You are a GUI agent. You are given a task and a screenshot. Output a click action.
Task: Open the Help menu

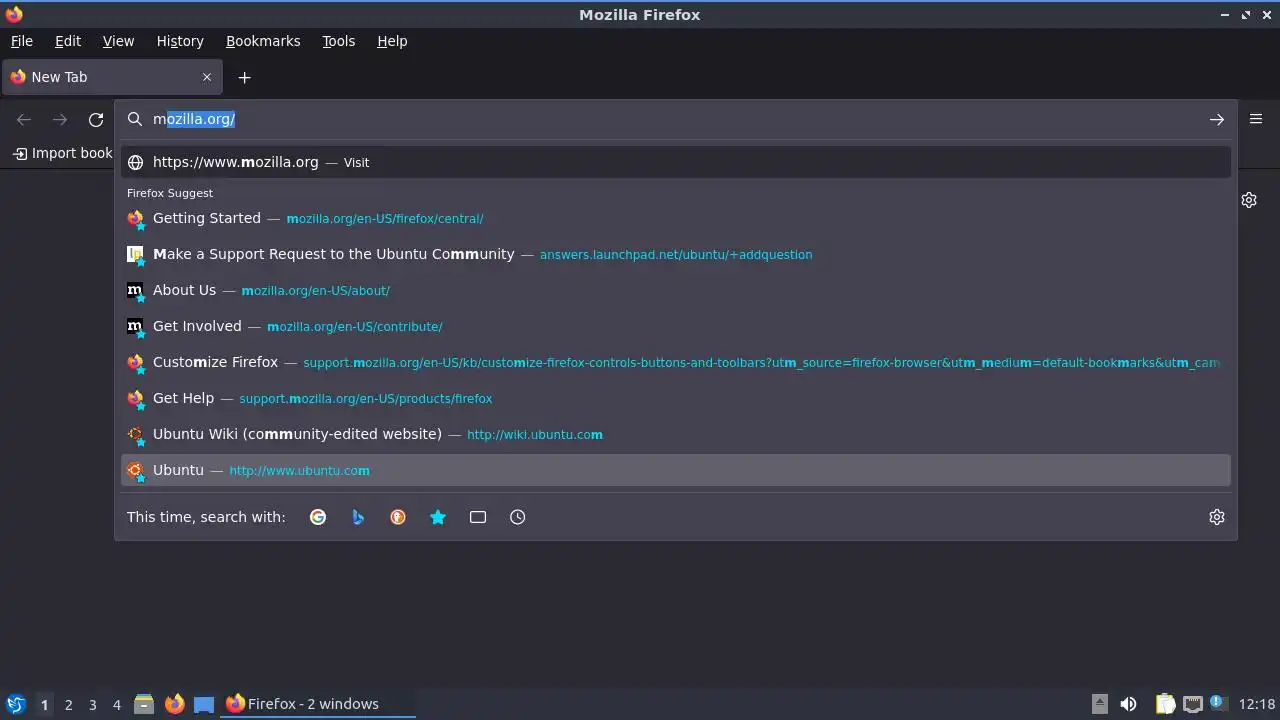(392, 41)
